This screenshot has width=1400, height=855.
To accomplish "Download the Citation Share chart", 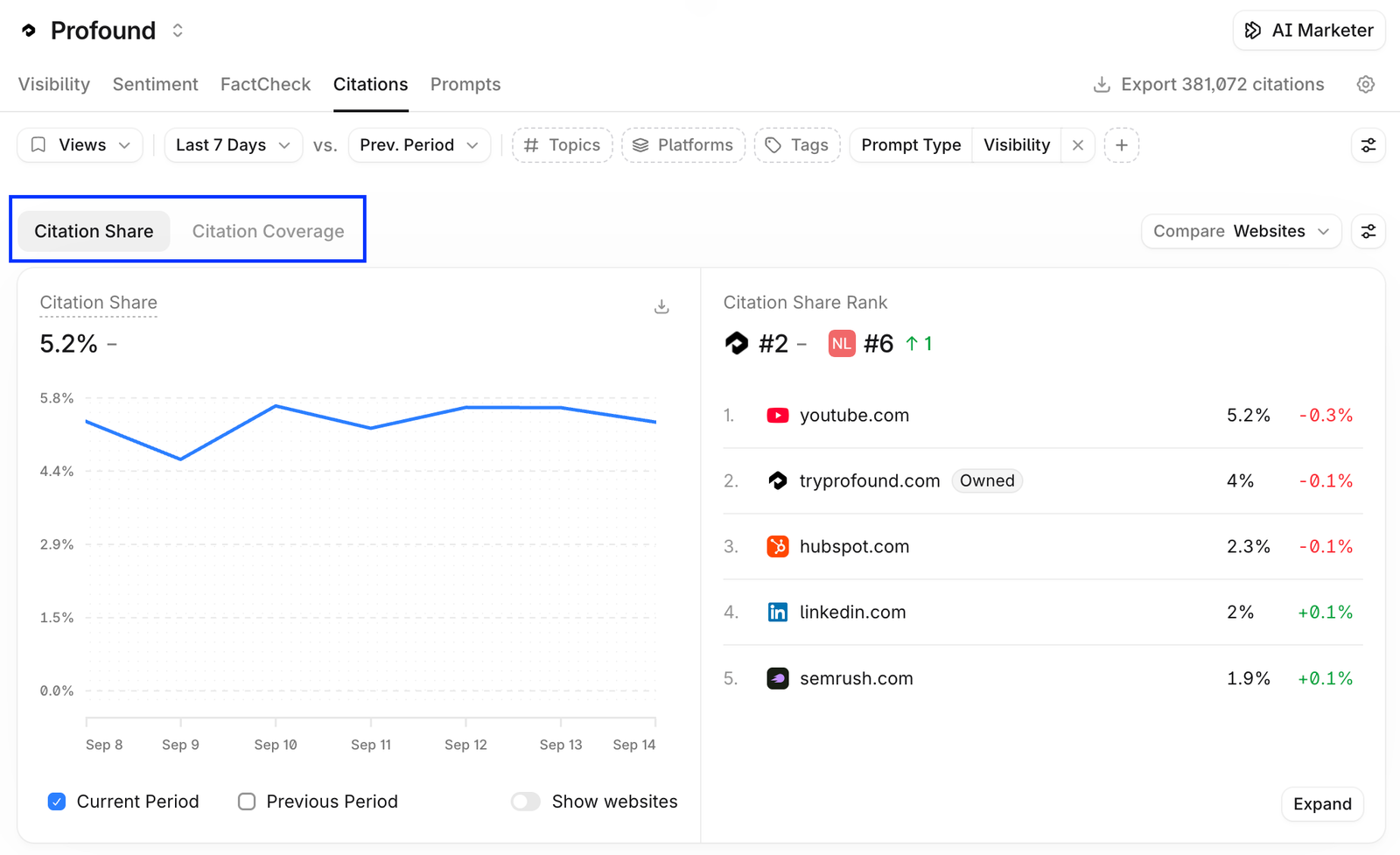I will [661, 306].
